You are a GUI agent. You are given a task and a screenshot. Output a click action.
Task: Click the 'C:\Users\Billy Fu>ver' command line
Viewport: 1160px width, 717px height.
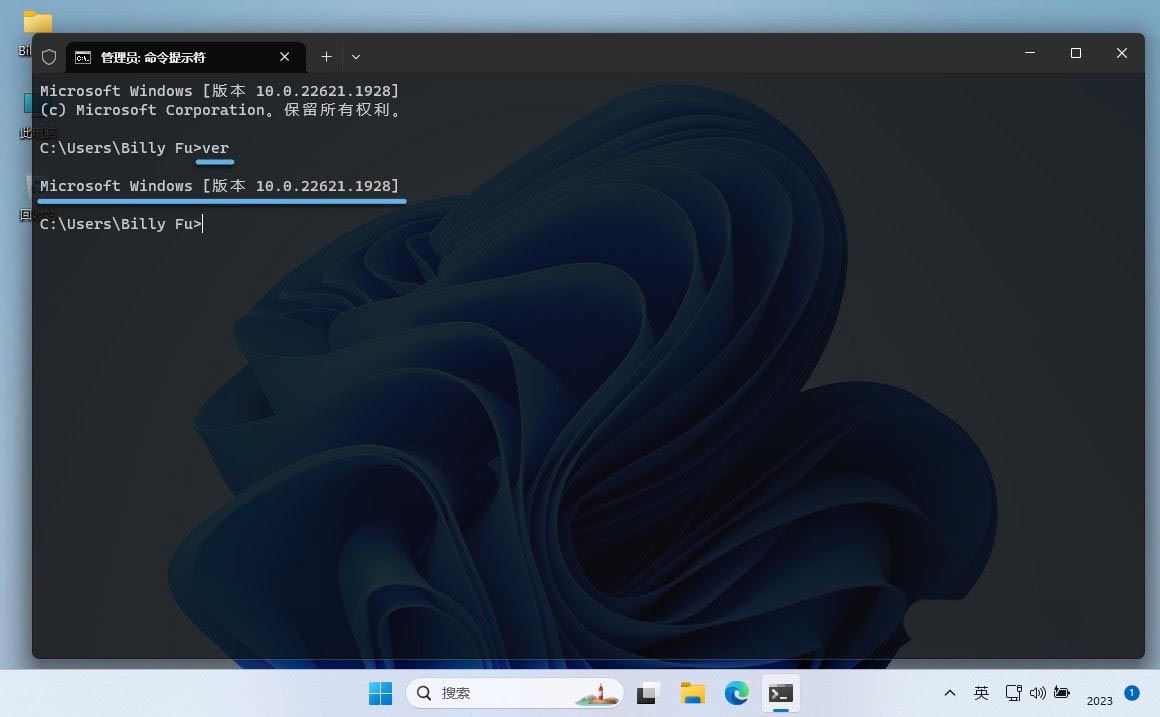tap(134, 148)
